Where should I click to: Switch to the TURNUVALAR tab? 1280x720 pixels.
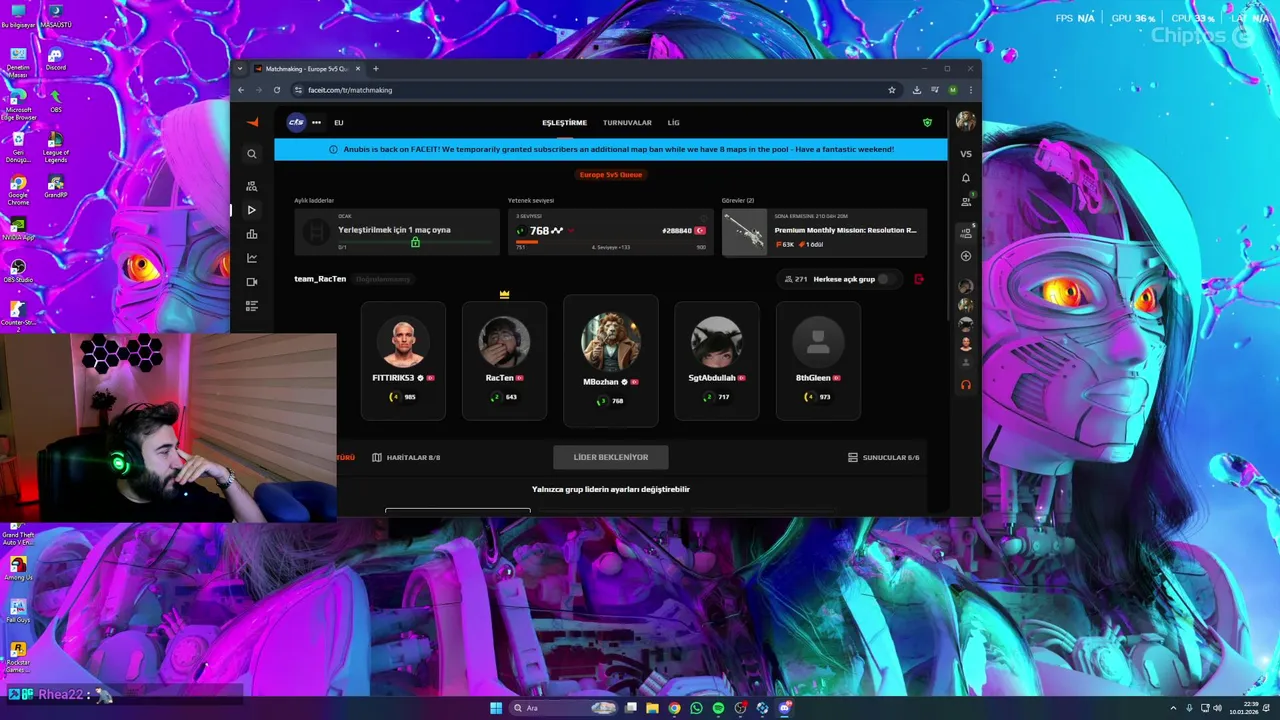pos(627,122)
